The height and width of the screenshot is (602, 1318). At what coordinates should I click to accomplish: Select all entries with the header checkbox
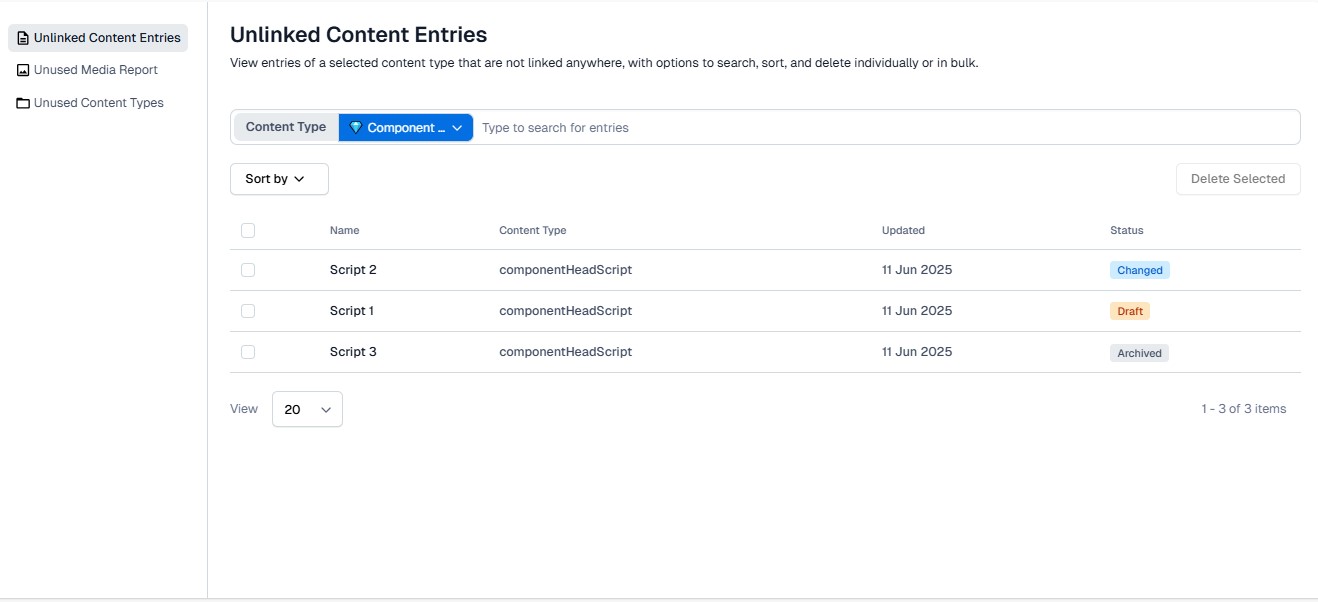point(248,230)
